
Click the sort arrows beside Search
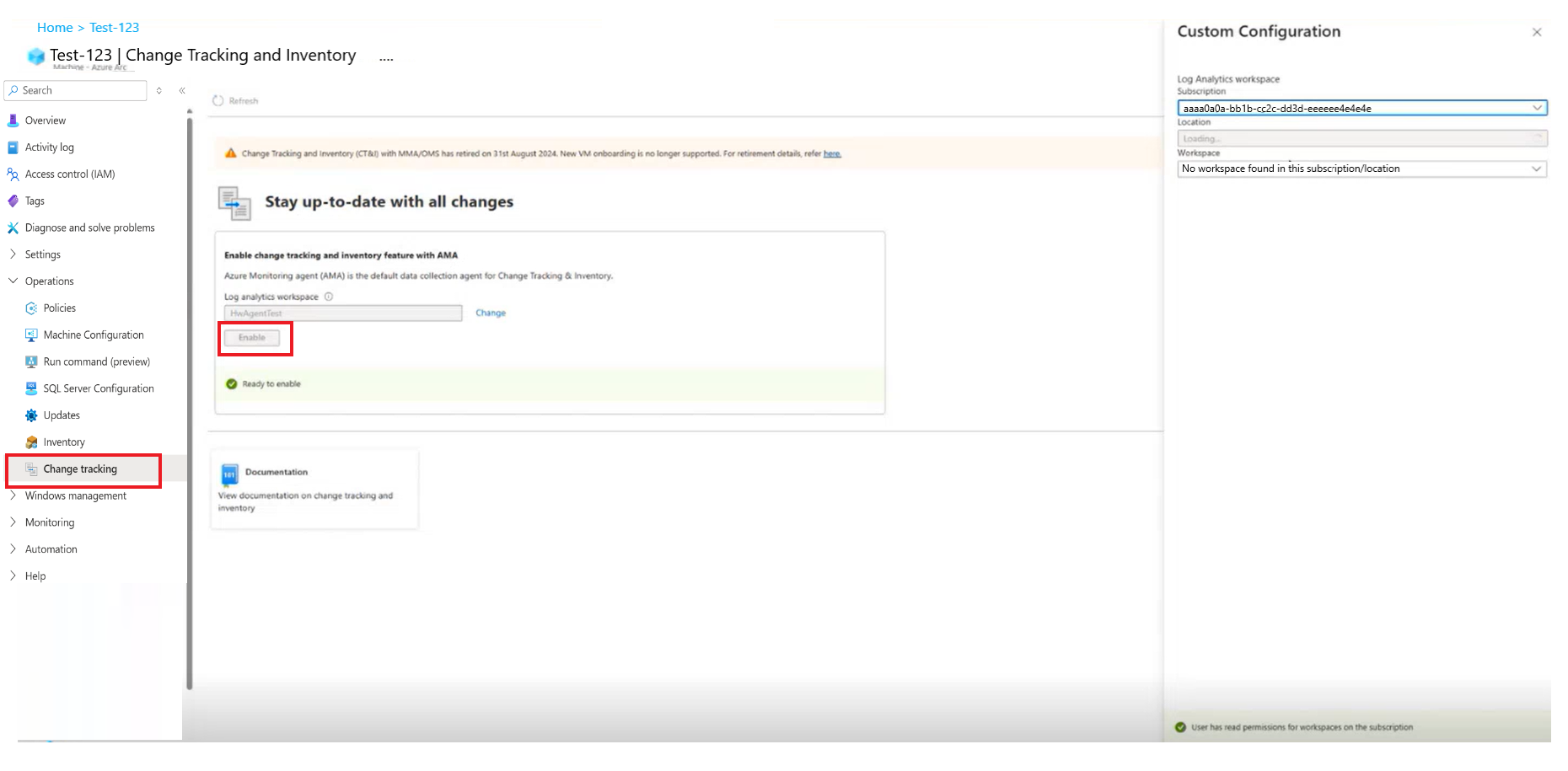(158, 90)
